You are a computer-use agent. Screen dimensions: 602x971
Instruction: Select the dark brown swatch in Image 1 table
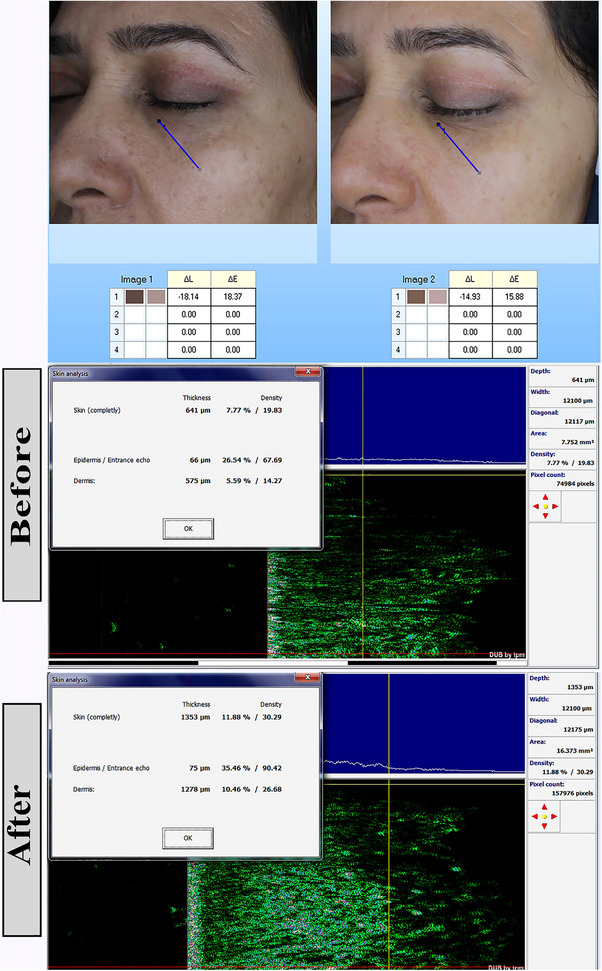(134, 297)
